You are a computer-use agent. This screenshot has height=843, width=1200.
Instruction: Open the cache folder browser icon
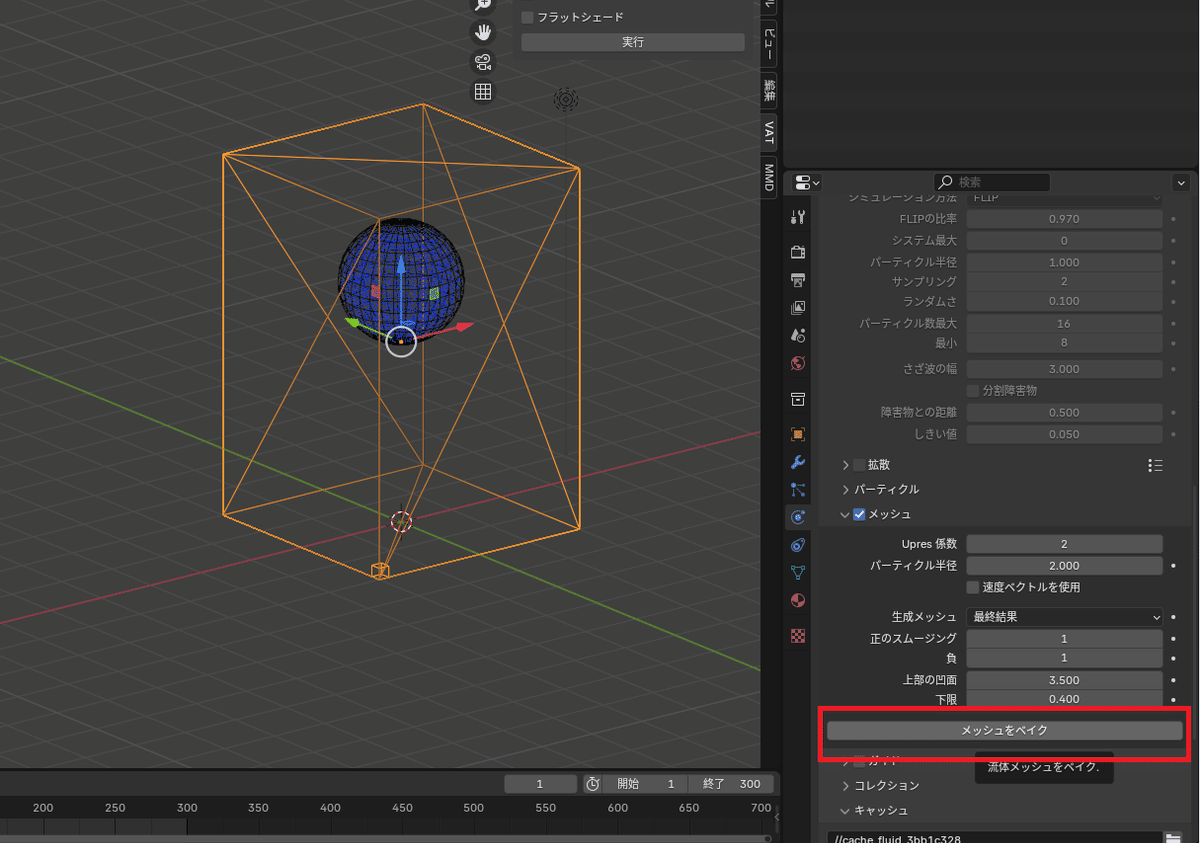1172,838
